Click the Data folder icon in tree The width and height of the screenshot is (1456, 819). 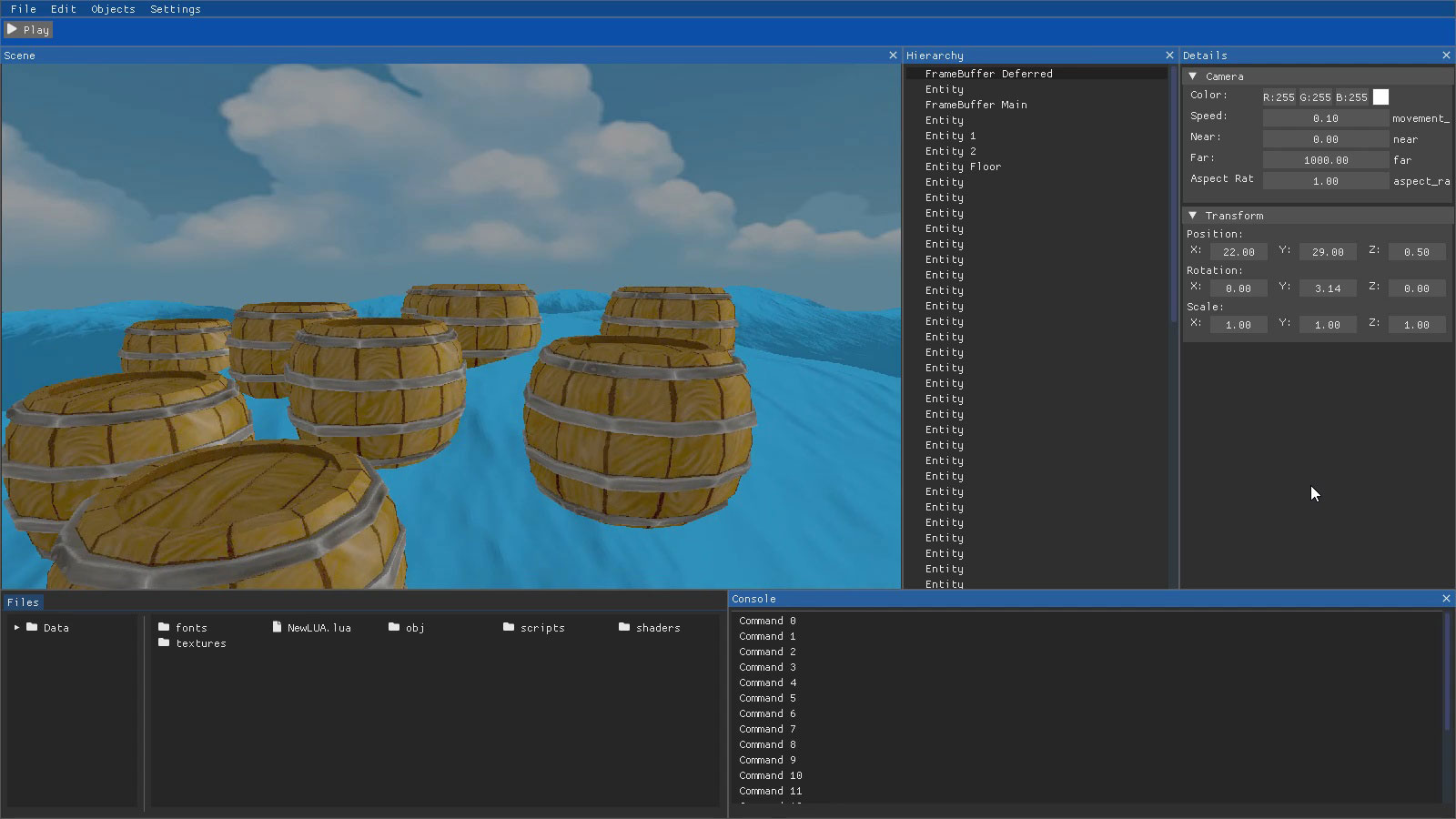pyautogui.click(x=32, y=627)
